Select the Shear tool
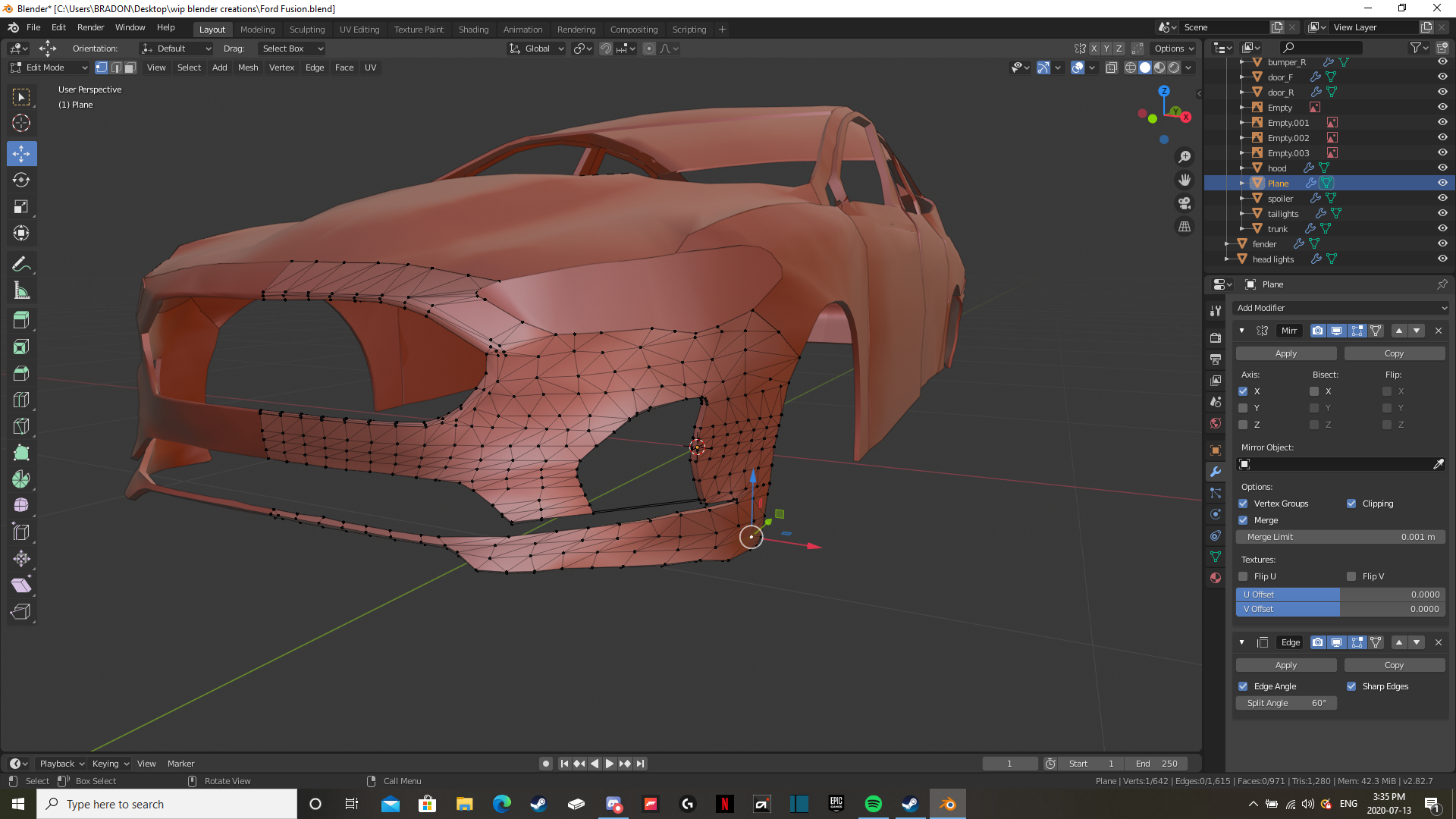This screenshot has height=819, width=1456. [21, 585]
